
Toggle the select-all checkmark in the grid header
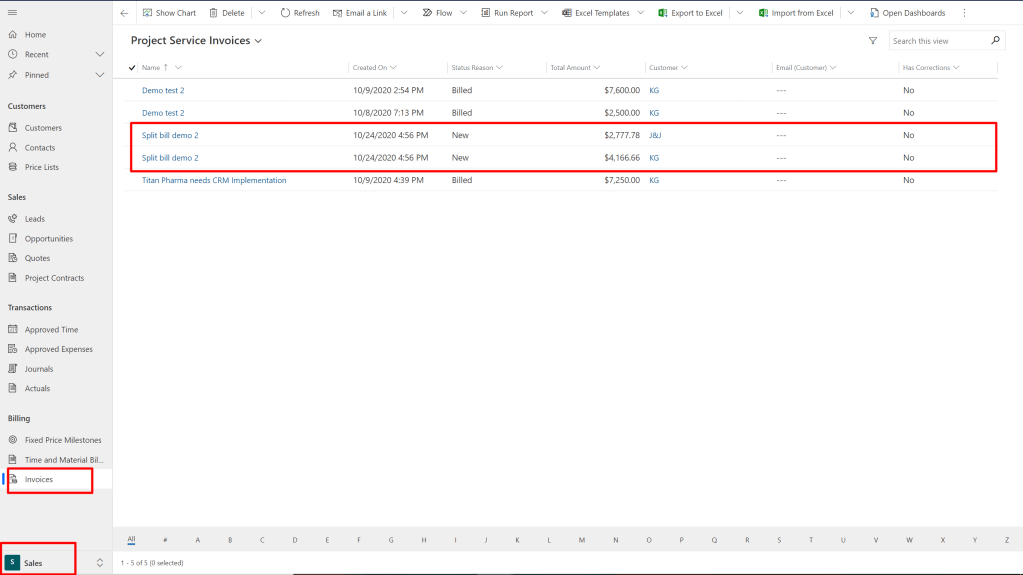[133, 68]
